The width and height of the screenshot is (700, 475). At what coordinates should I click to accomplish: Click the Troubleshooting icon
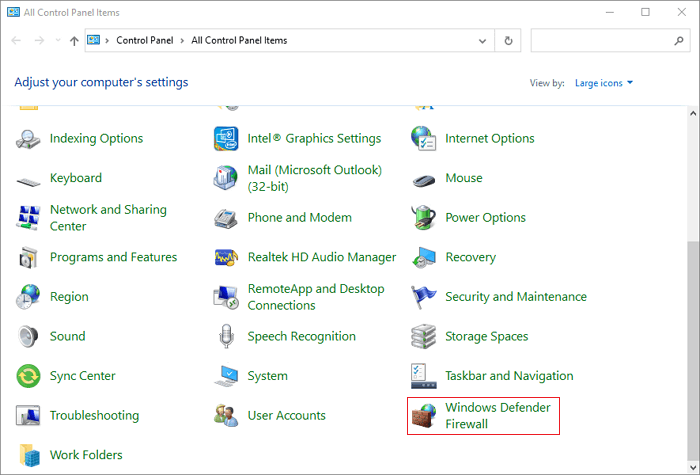tap(29, 416)
